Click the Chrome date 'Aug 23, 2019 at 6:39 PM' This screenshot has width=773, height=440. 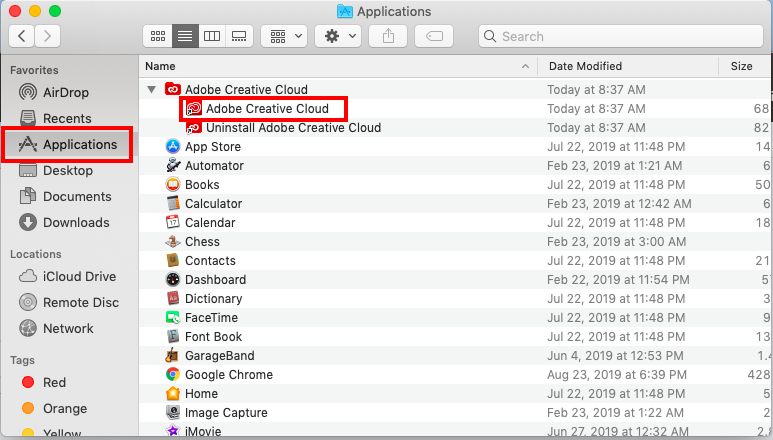point(616,375)
